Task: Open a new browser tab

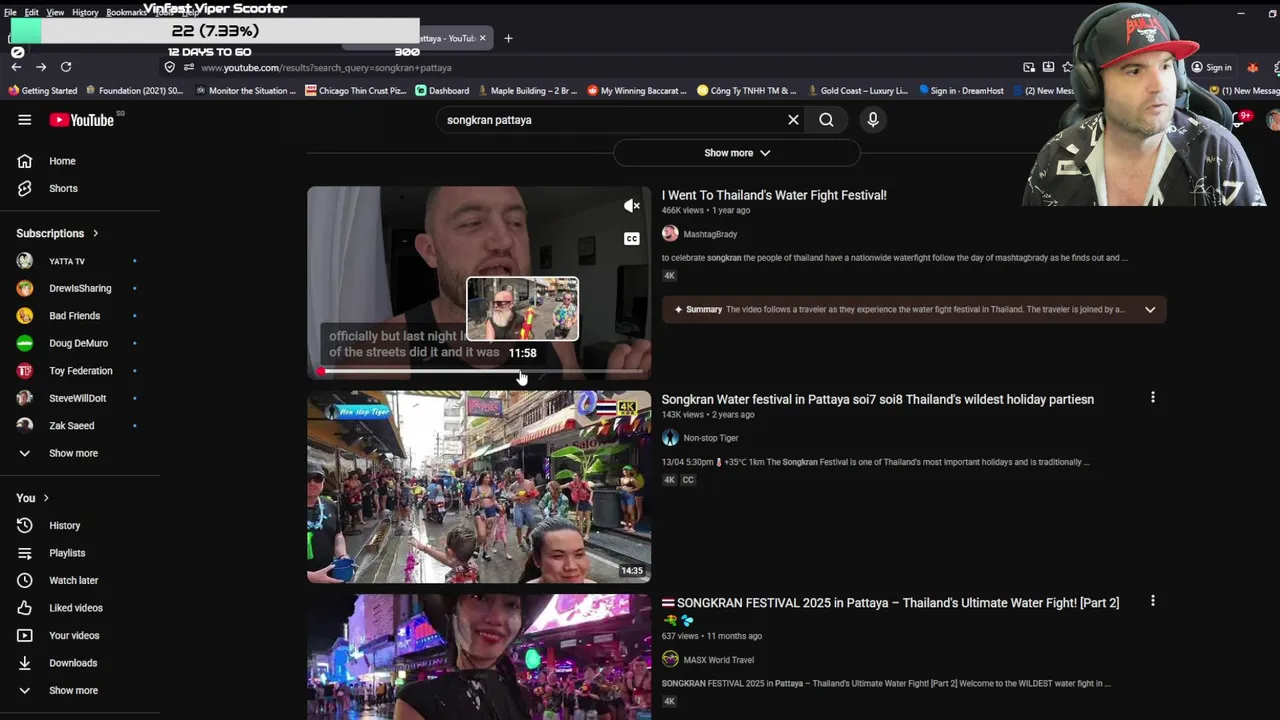Action: [508, 38]
